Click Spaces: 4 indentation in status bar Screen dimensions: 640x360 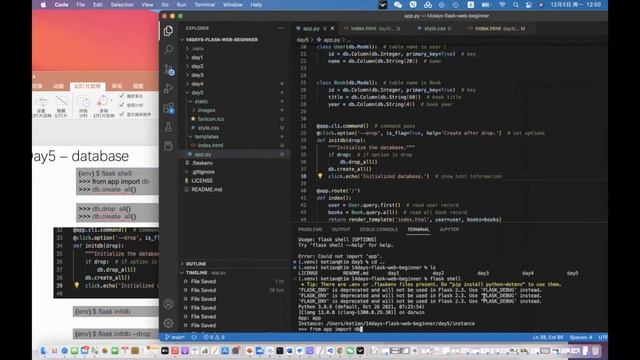tap(580, 337)
